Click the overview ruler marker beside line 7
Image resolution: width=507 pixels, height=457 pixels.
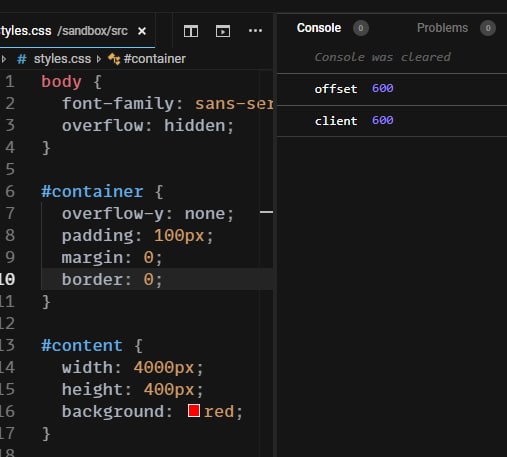pyautogui.click(x=266, y=212)
